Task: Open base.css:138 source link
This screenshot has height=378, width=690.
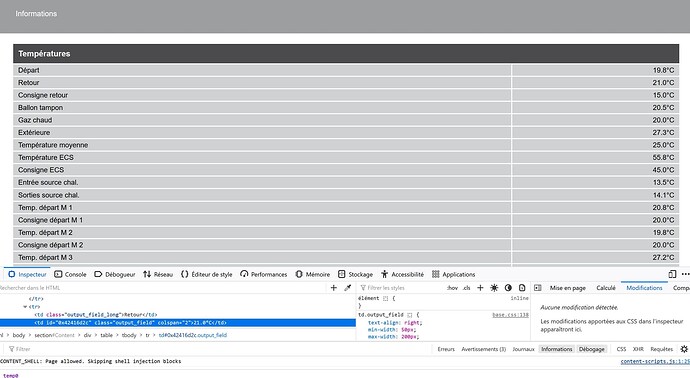Action: (x=510, y=315)
